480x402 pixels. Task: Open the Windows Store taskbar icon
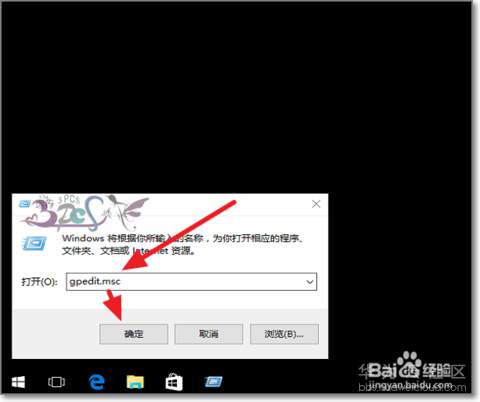174,382
